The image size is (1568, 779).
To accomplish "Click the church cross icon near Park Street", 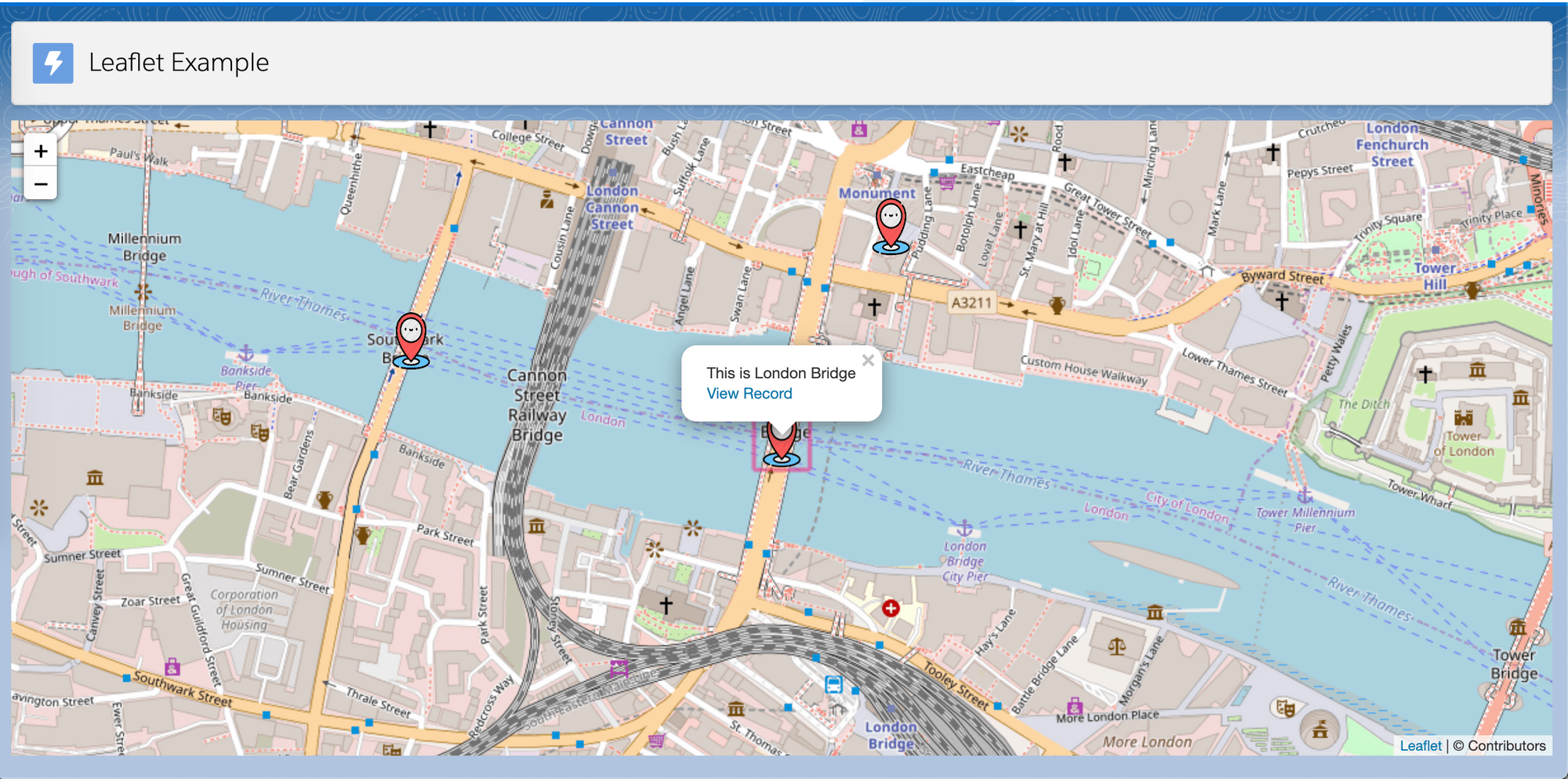I will (666, 605).
